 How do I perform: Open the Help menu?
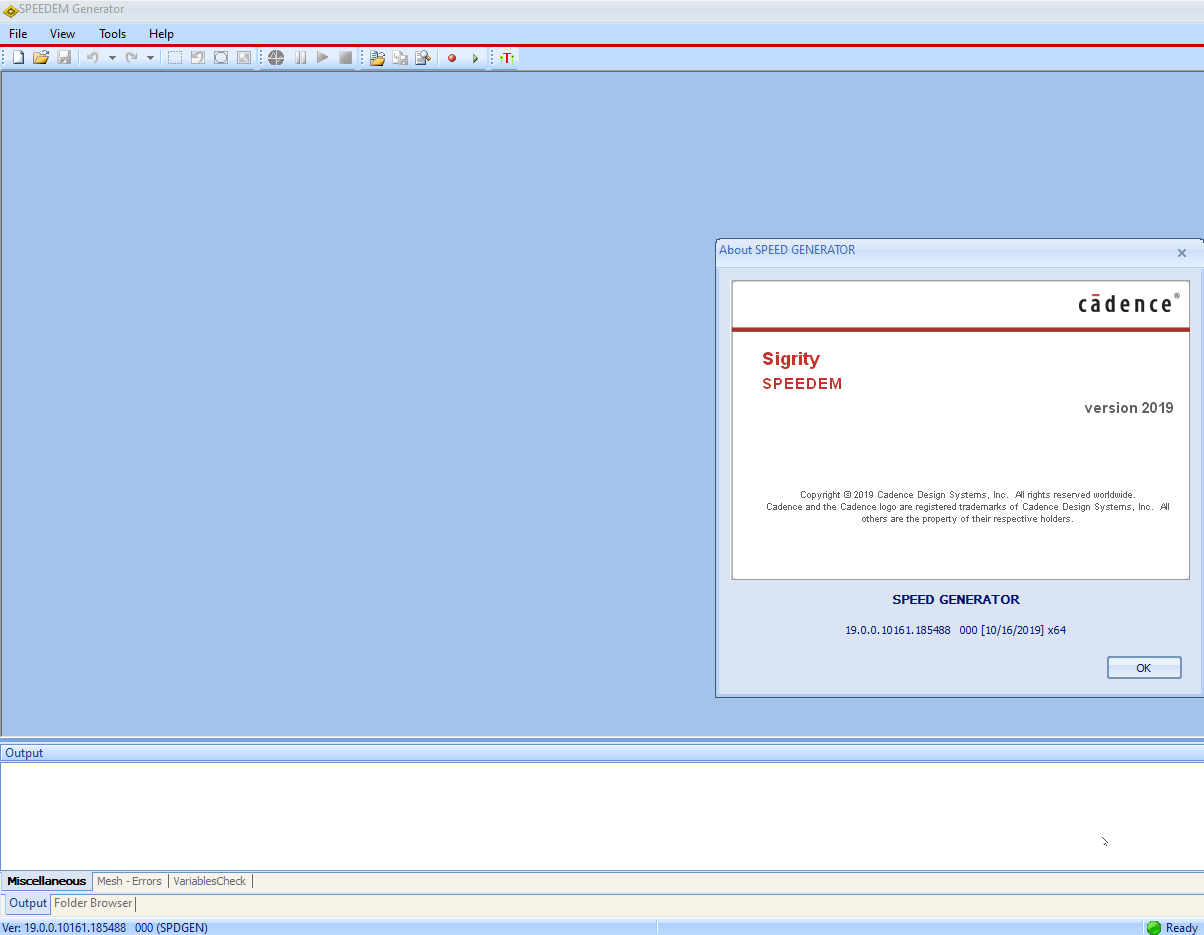coord(161,34)
